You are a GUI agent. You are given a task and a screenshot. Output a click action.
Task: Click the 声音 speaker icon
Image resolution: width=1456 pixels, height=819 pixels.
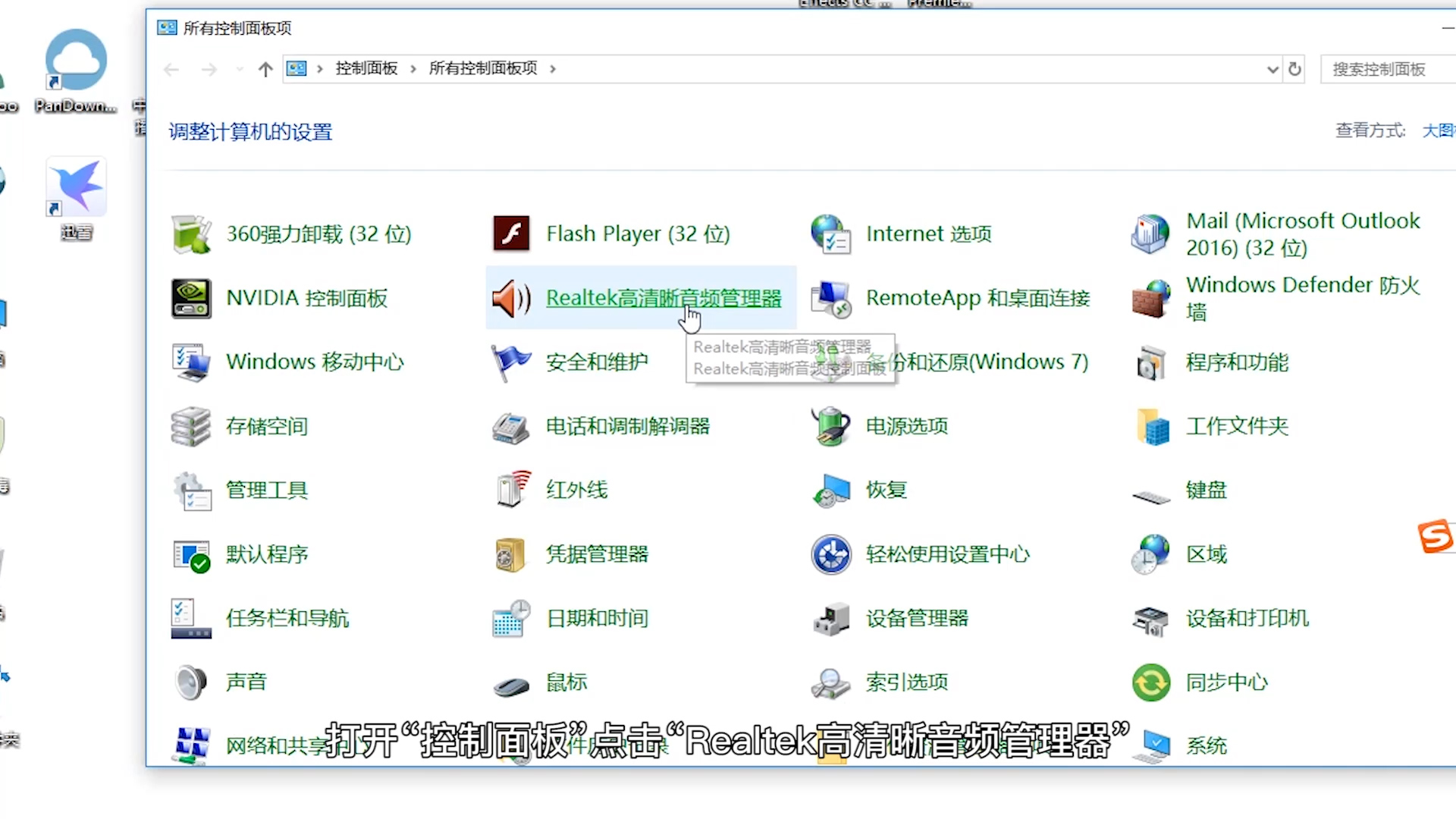click(x=191, y=682)
